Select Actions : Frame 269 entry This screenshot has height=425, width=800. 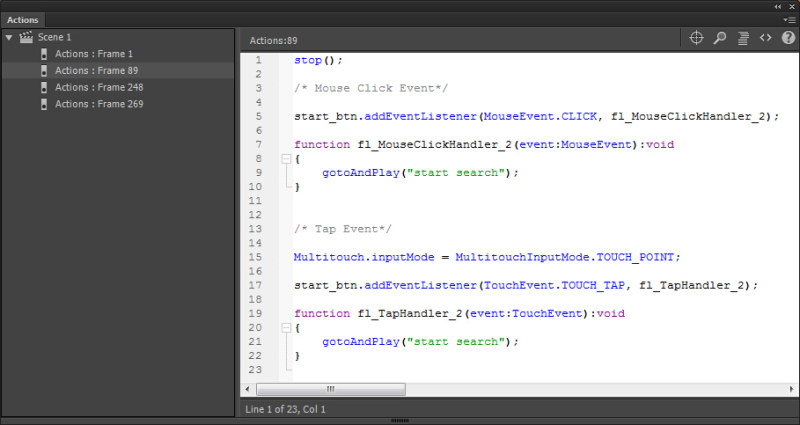tap(99, 104)
